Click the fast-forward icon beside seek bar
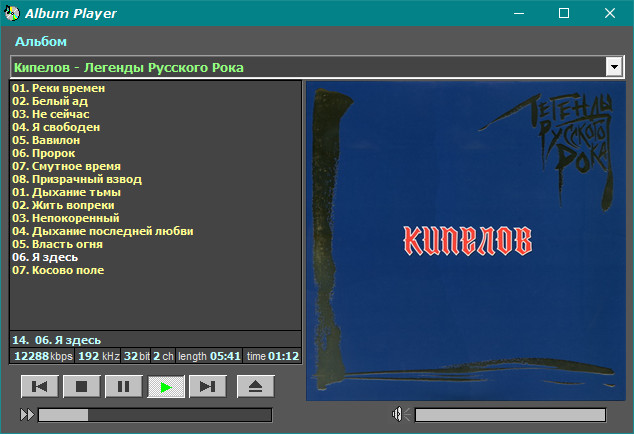This screenshot has width=634, height=434. (x=27, y=415)
